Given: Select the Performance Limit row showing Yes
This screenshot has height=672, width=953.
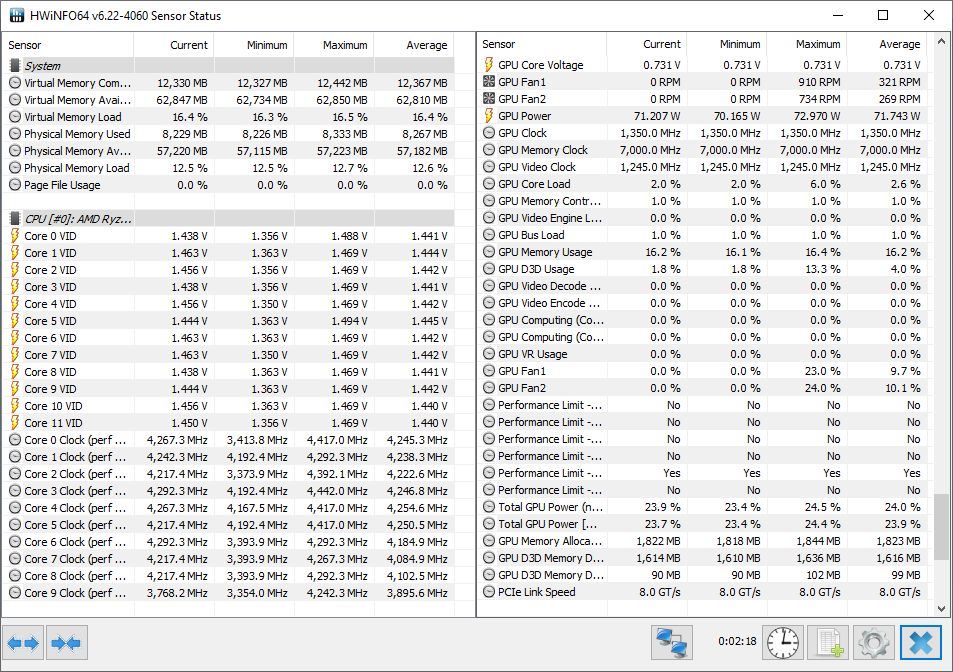Looking at the screenshot, I should (x=703, y=473).
